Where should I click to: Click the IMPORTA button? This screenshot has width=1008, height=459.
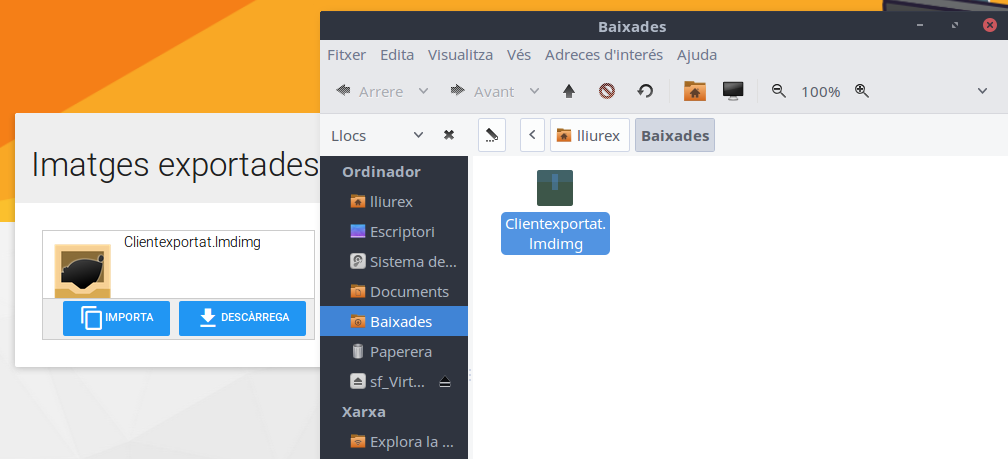pos(116,318)
